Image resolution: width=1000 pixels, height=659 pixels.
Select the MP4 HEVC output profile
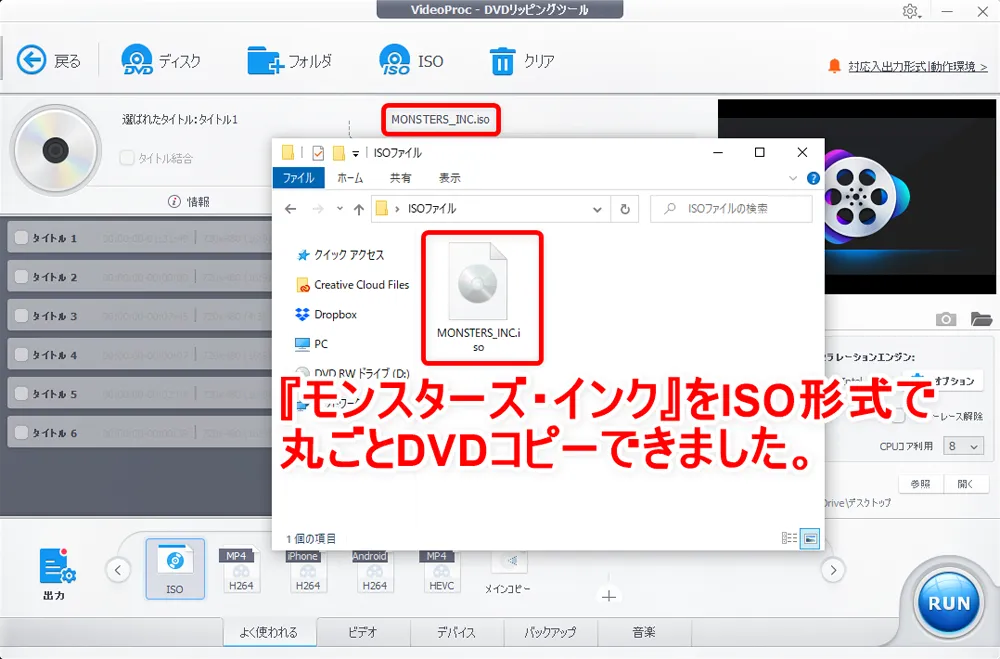click(441, 570)
